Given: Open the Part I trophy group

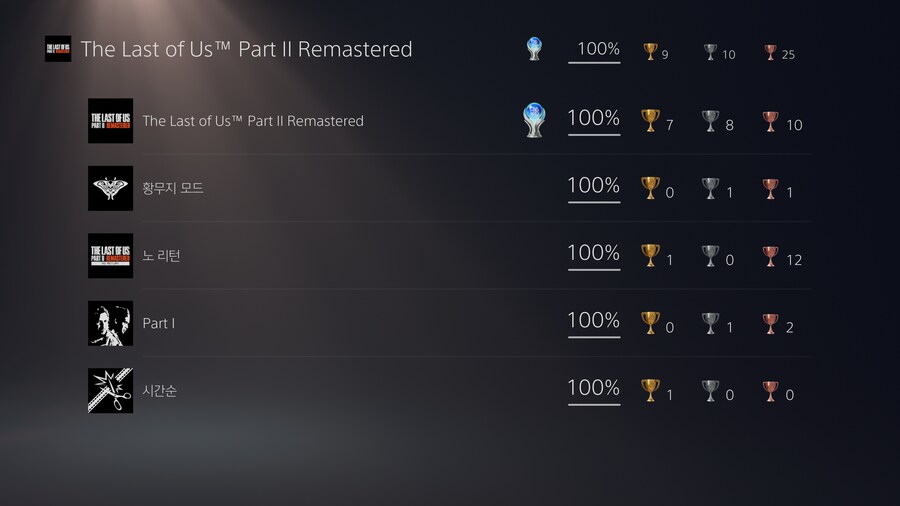Looking at the screenshot, I should 159,323.
